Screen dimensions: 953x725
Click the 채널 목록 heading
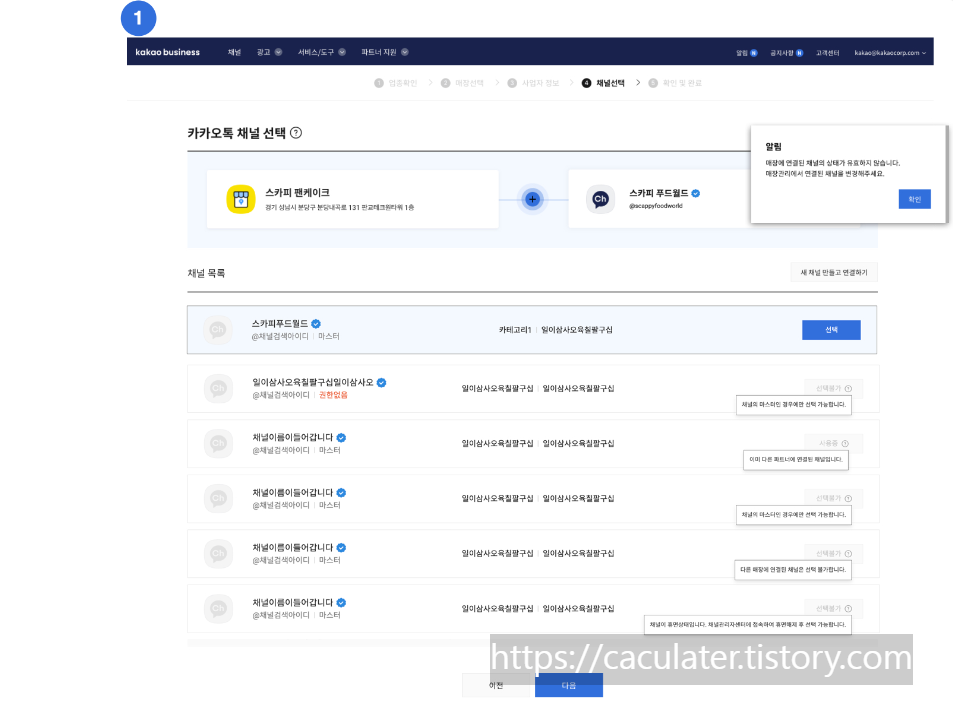click(x=206, y=273)
